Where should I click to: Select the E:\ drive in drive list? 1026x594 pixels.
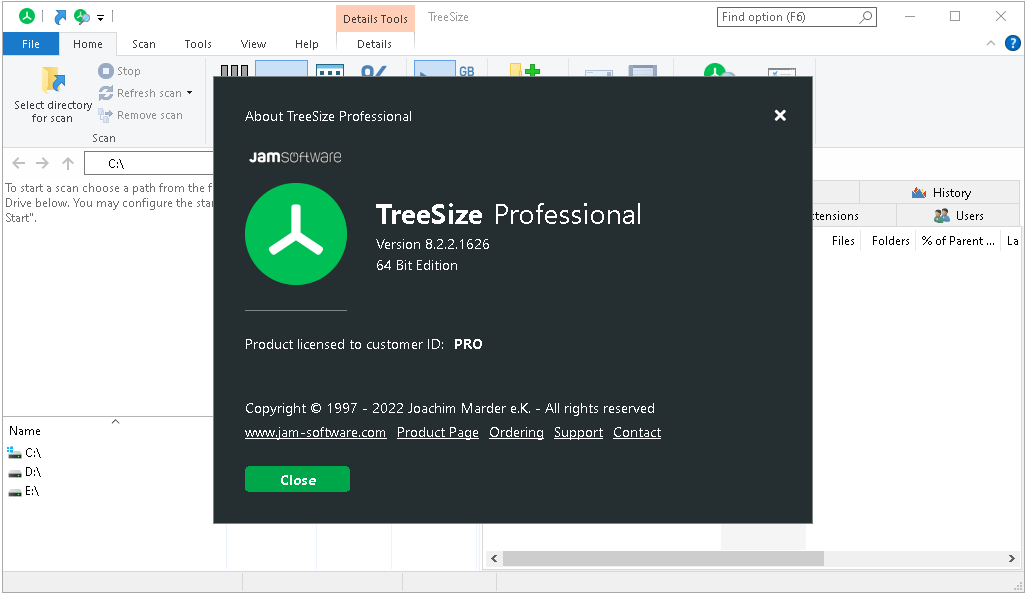[24, 491]
